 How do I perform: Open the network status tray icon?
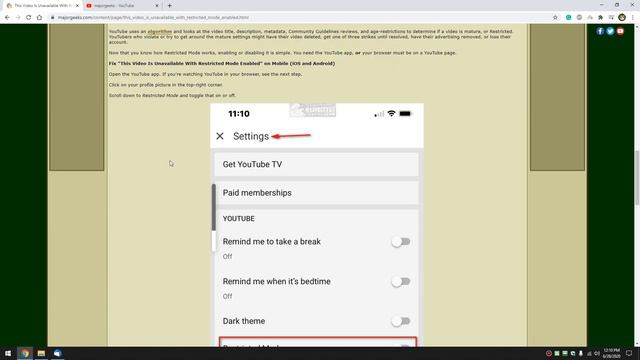[589, 353]
